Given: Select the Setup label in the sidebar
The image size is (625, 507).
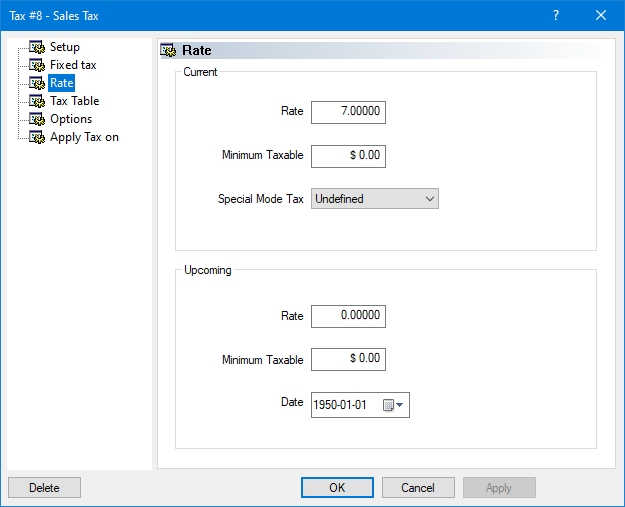Looking at the screenshot, I should click(65, 47).
